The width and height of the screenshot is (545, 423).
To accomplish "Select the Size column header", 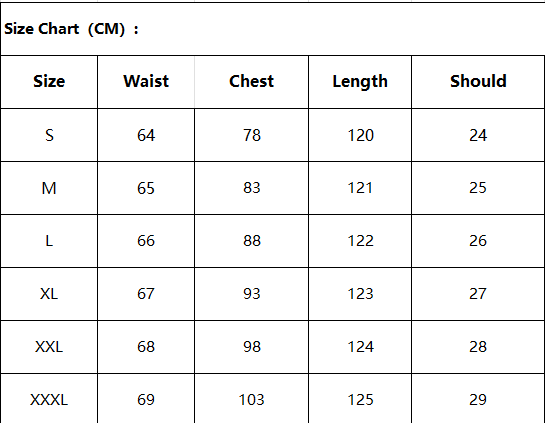I will point(49,82).
